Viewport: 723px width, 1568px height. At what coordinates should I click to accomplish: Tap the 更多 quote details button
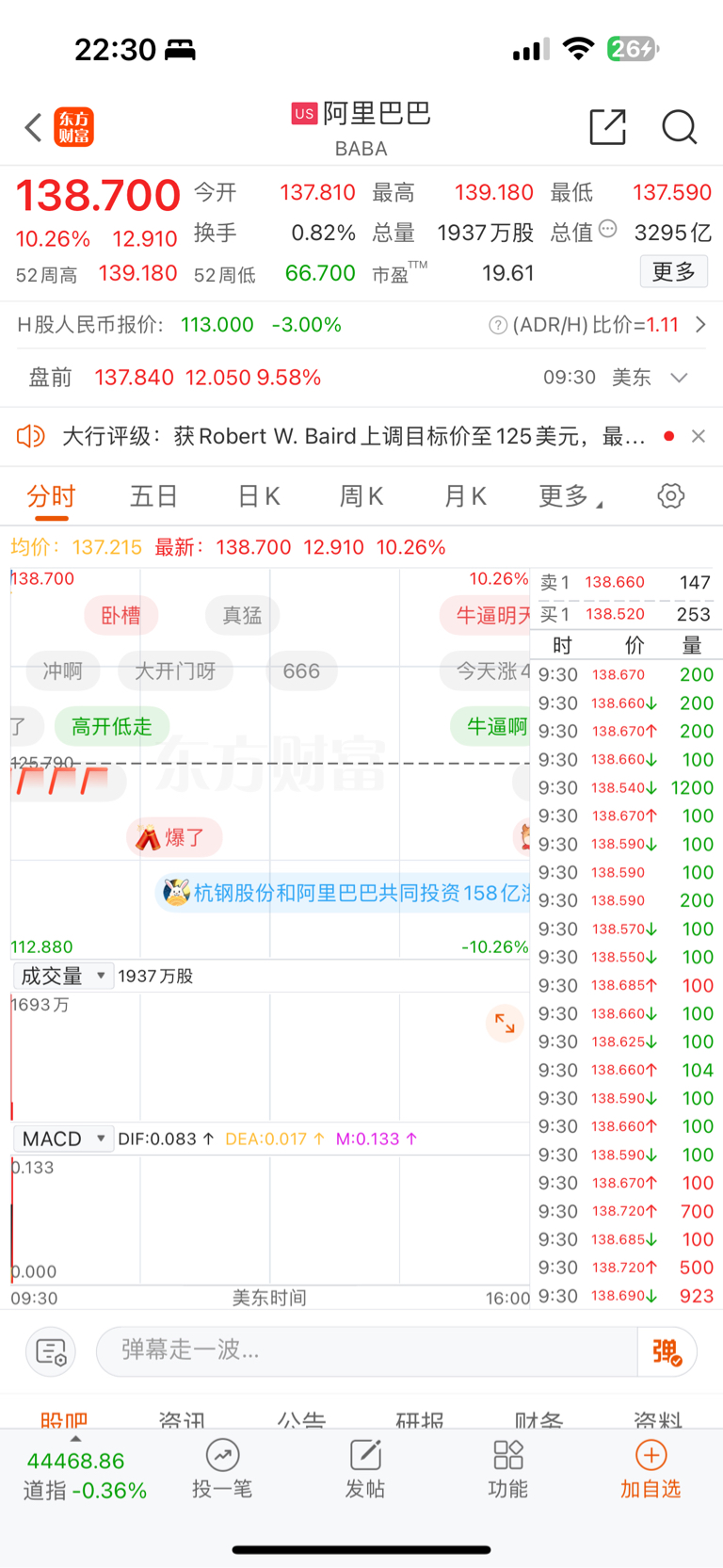click(674, 272)
